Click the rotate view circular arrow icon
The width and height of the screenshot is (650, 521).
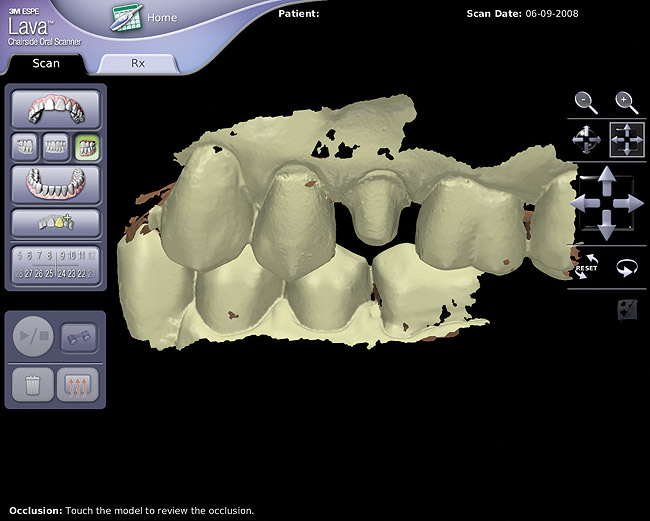coord(627,270)
